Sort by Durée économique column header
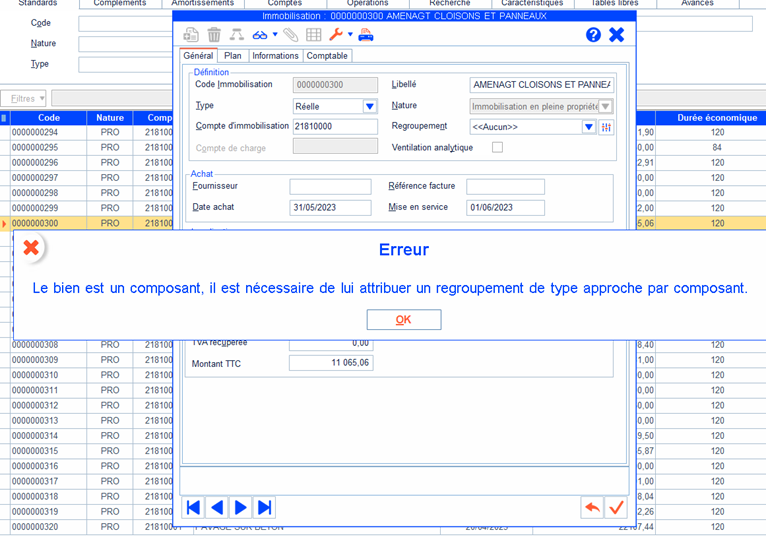Screen dimensions: 766x547 (716, 118)
